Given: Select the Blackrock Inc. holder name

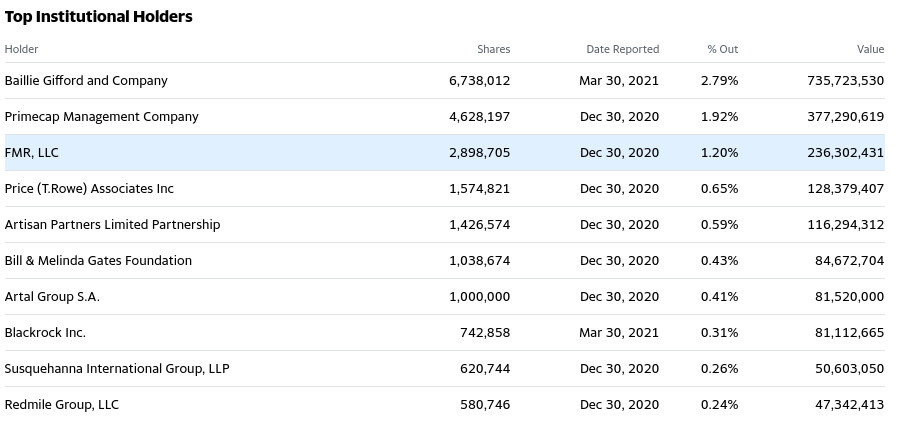Looking at the screenshot, I should 45,333.
